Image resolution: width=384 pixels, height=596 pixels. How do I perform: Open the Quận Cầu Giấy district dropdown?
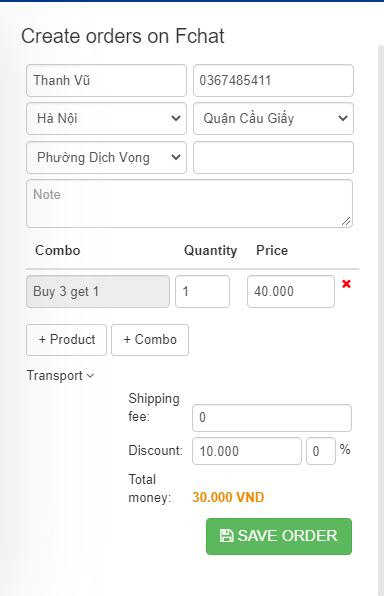(273, 118)
